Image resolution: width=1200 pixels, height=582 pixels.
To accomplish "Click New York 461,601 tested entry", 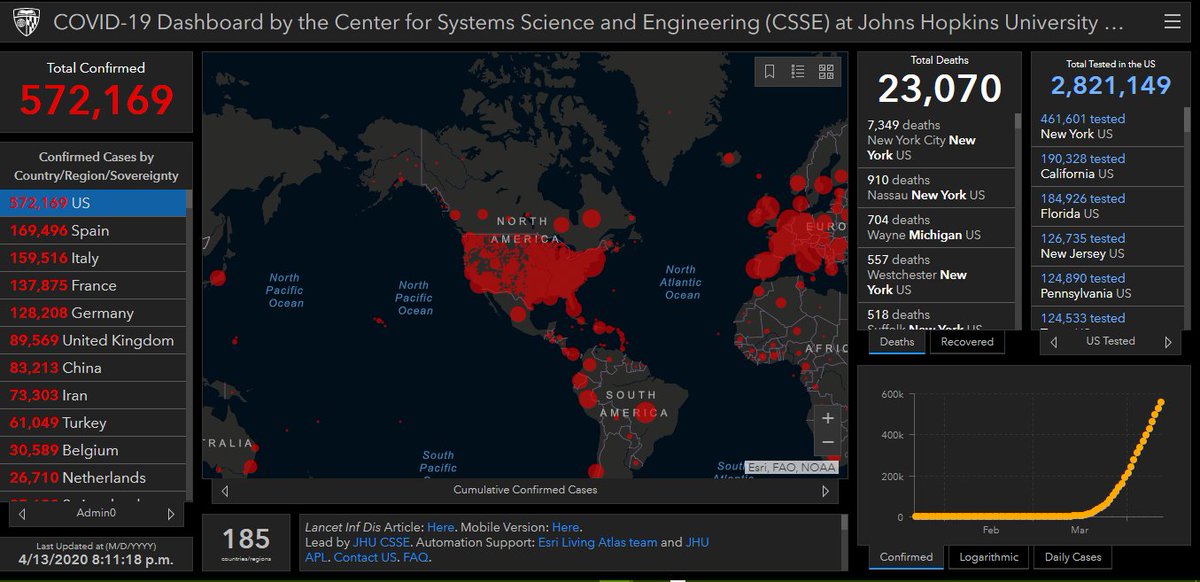I will (x=1108, y=126).
